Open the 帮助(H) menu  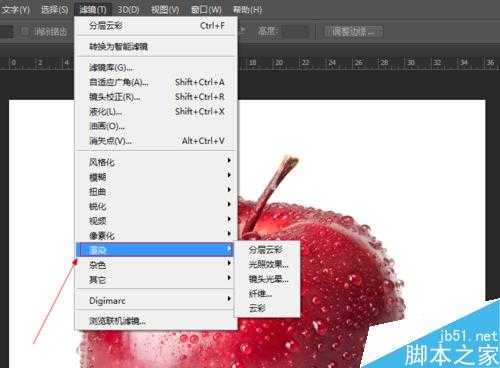click(x=247, y=9)
